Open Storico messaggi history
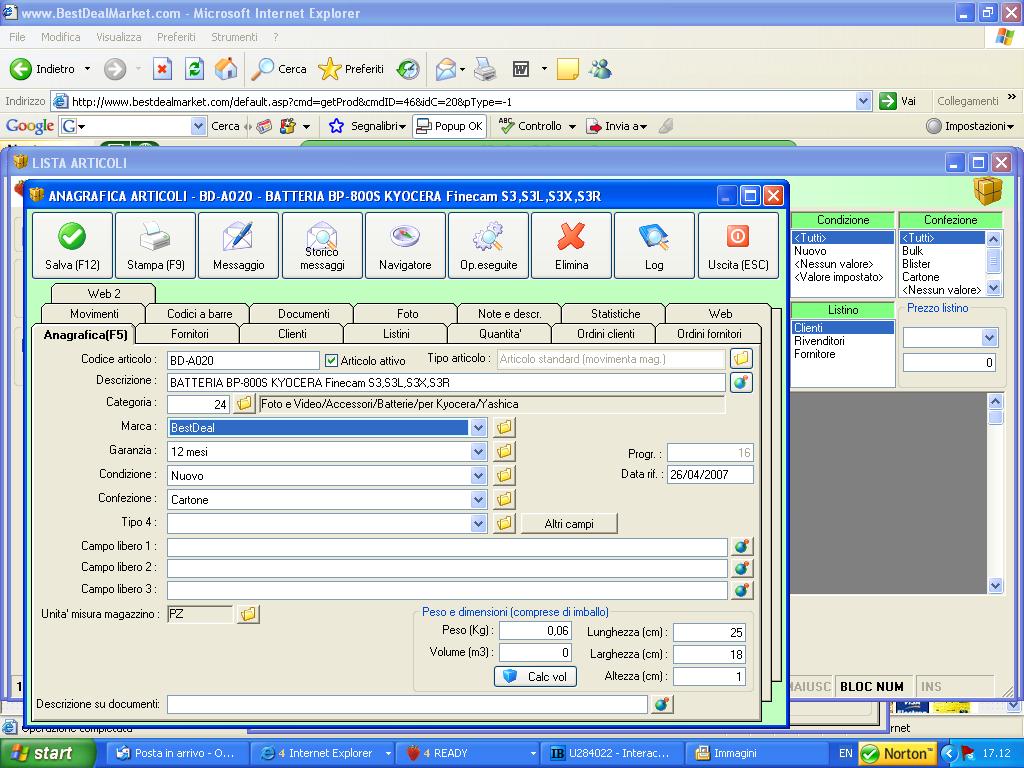The image size is (1024, 768). [x=322, y=245]
